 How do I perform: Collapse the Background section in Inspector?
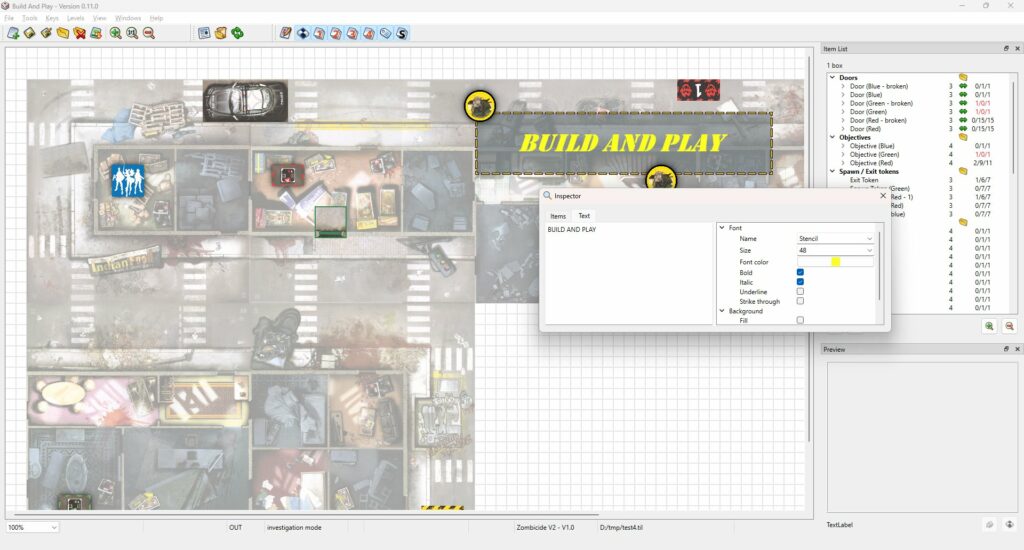click(722, 311)
